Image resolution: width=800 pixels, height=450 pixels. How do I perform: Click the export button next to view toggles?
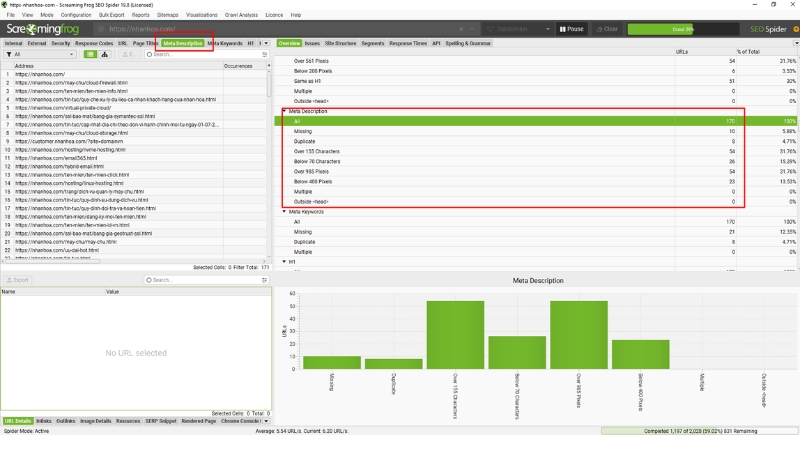[129, 54]
